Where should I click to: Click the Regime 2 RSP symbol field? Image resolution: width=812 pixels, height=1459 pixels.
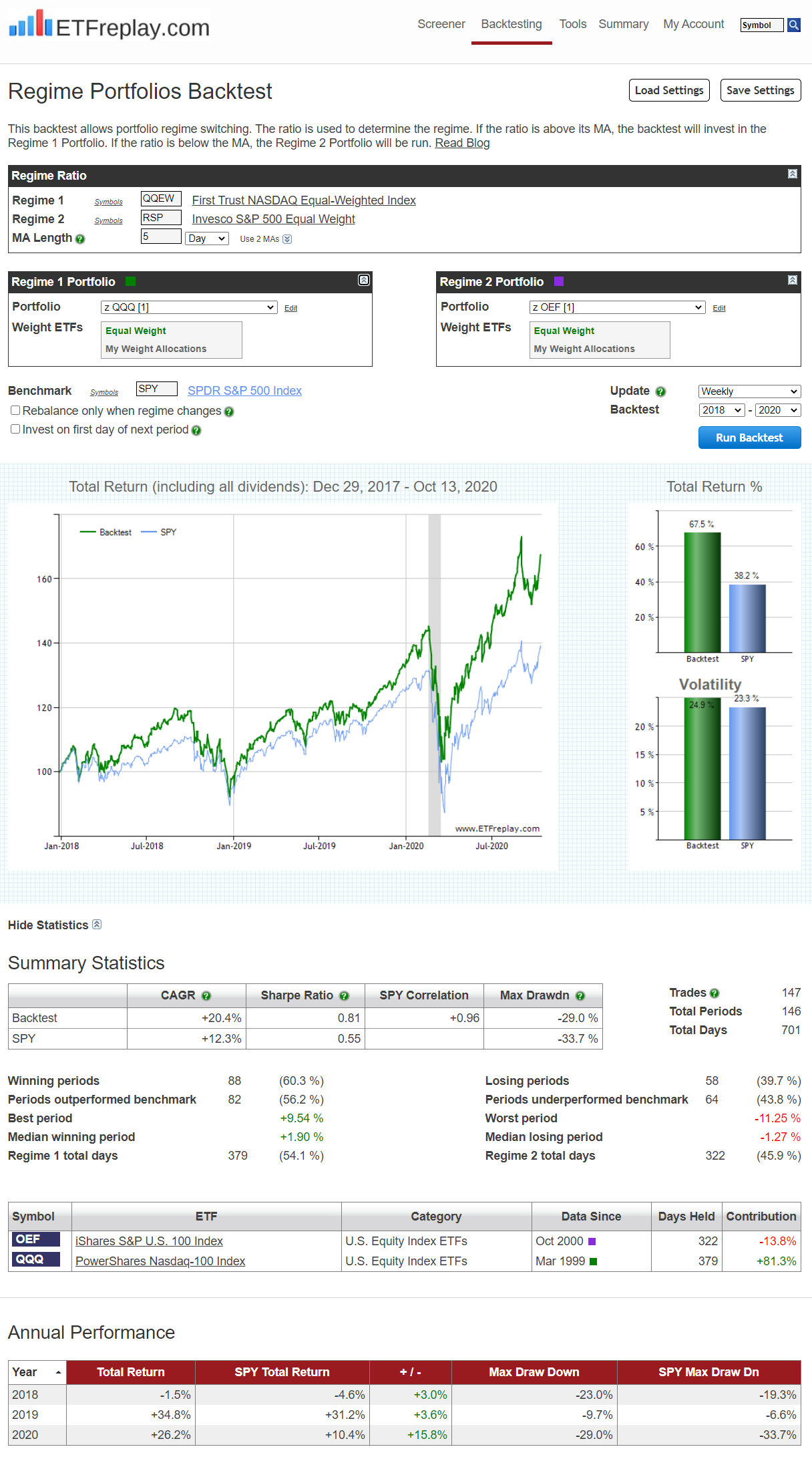point(161,217)
